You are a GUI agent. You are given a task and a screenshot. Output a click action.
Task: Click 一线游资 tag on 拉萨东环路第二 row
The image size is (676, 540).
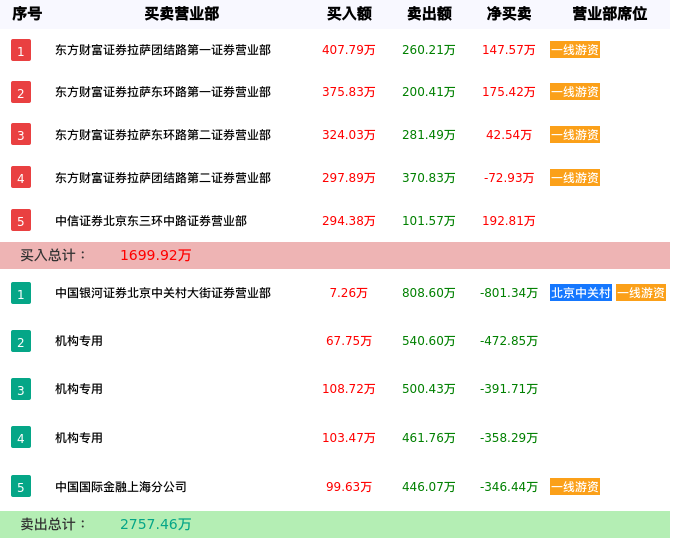tap(575, 135)
